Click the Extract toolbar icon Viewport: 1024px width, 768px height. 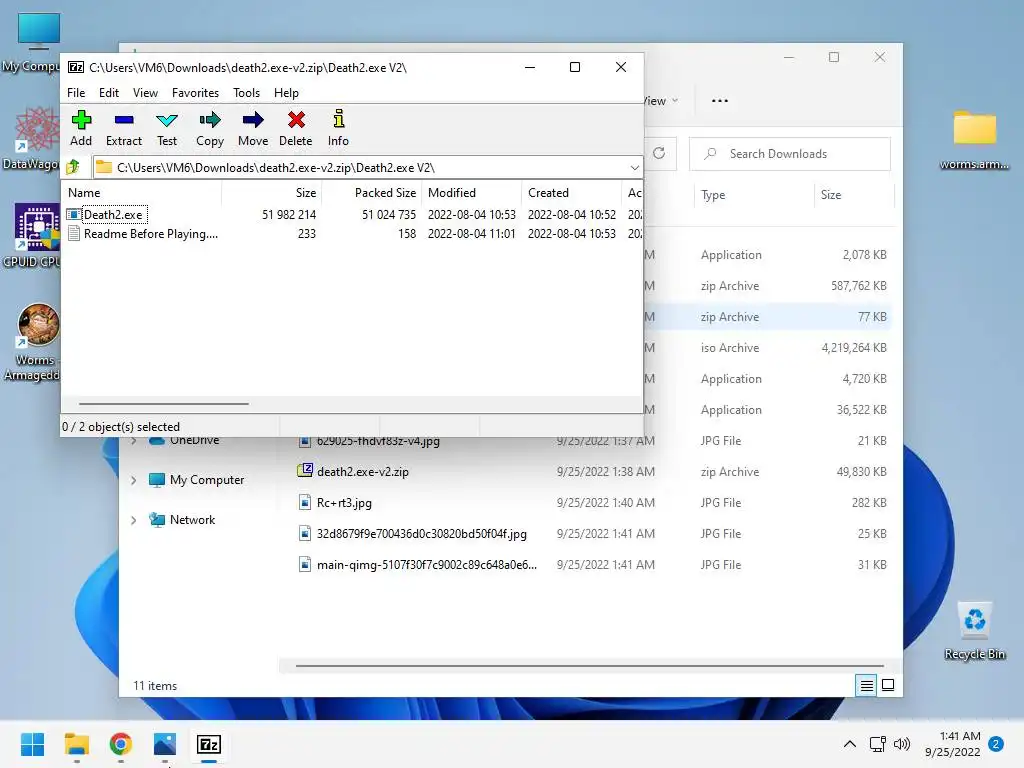click(x=123, y=128)
